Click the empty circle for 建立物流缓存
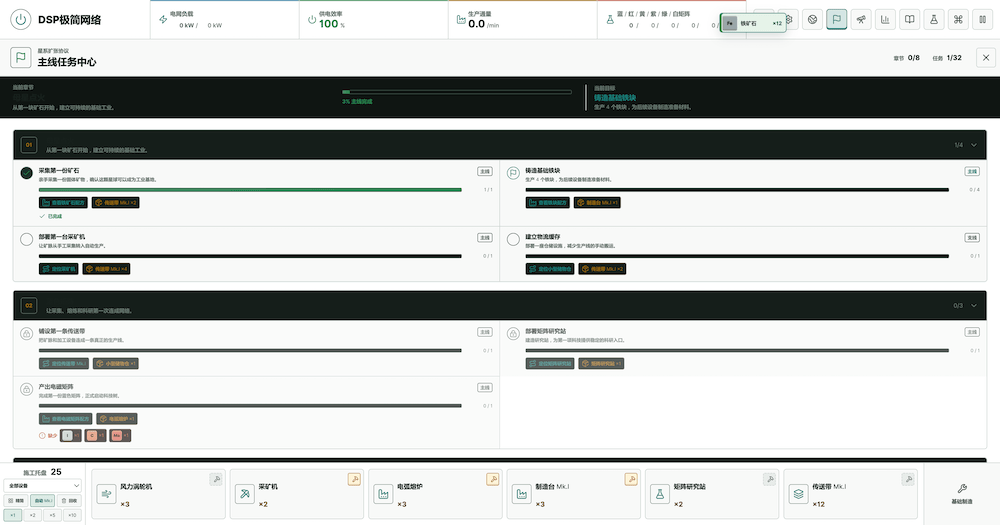 pos(513,239)
